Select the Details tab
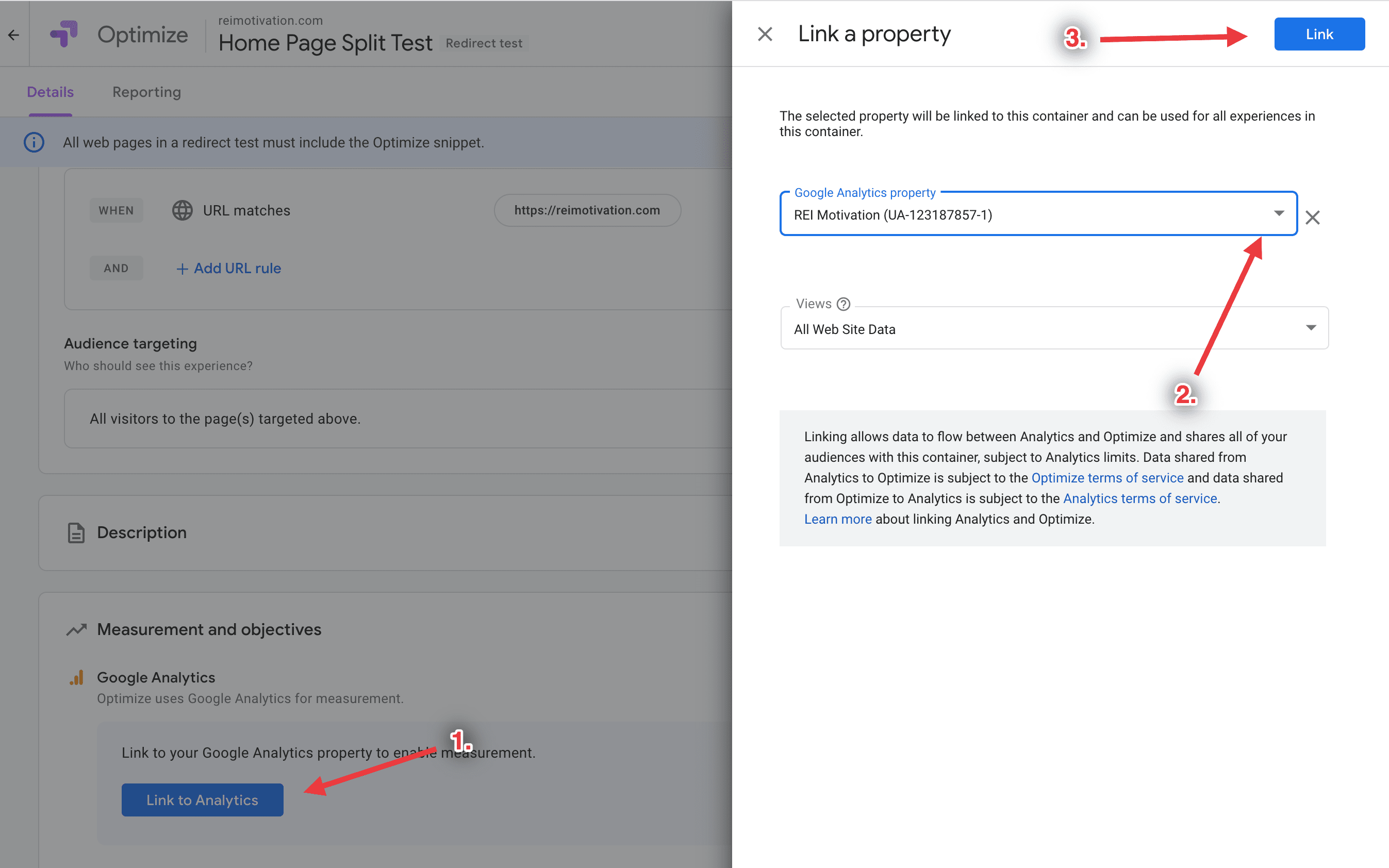Viewport: 1389px width, 868px height. (x=51, y=92)
